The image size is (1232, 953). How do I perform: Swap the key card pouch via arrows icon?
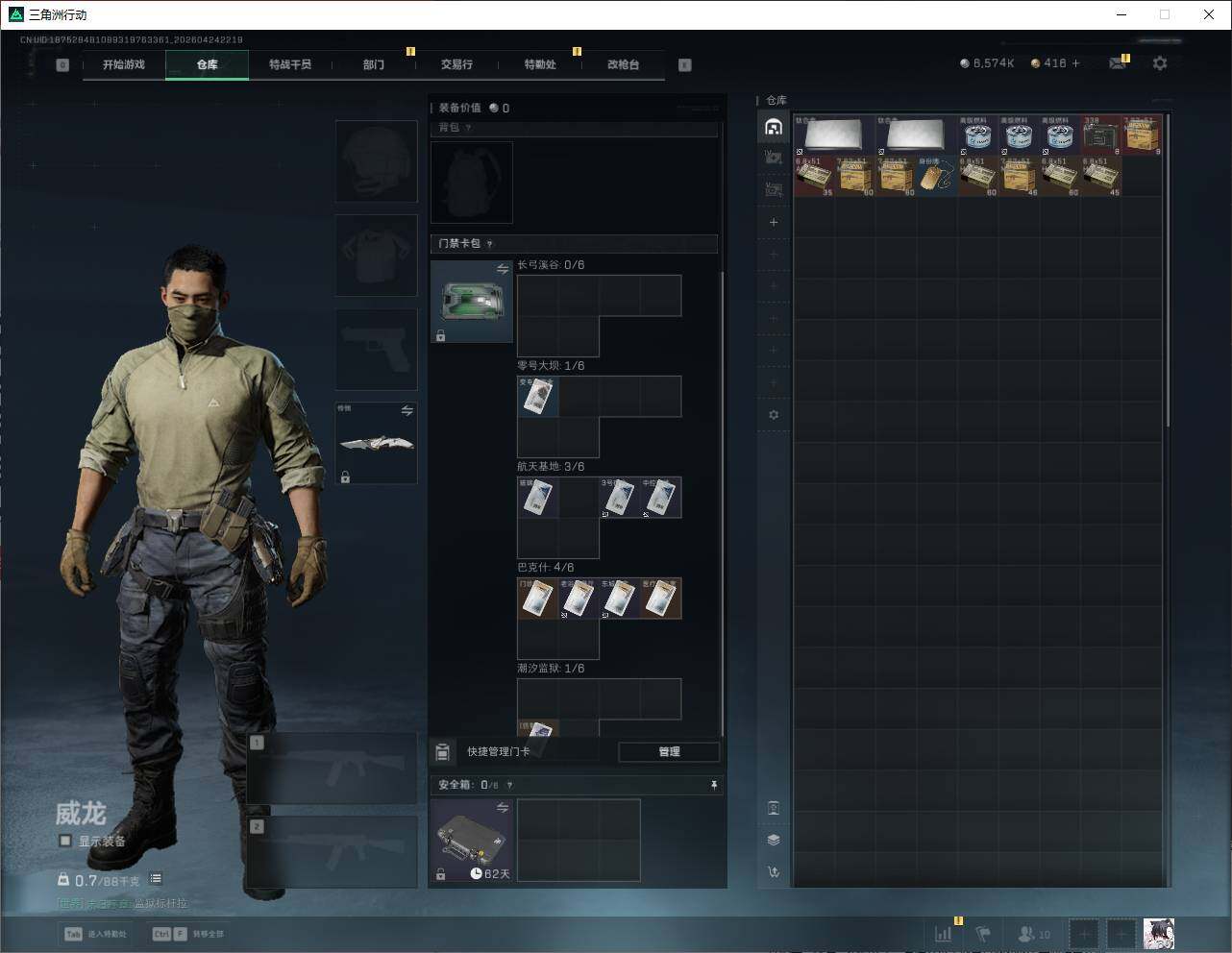[503, 269]
